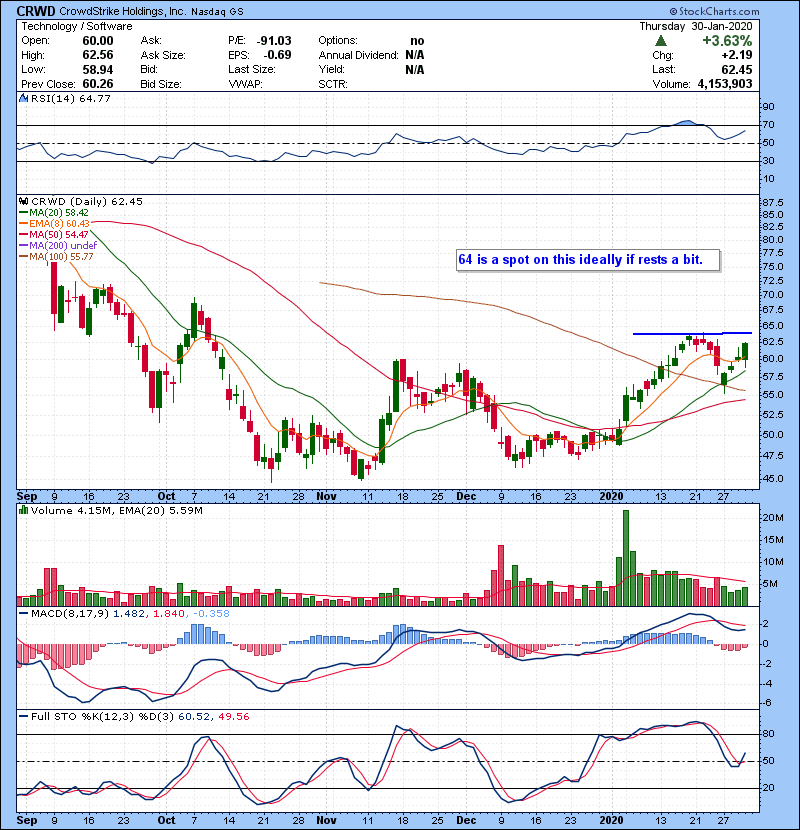This screenshot has width=800, height=830.
Task: Click the SCTR label
Action: (333, 84)
